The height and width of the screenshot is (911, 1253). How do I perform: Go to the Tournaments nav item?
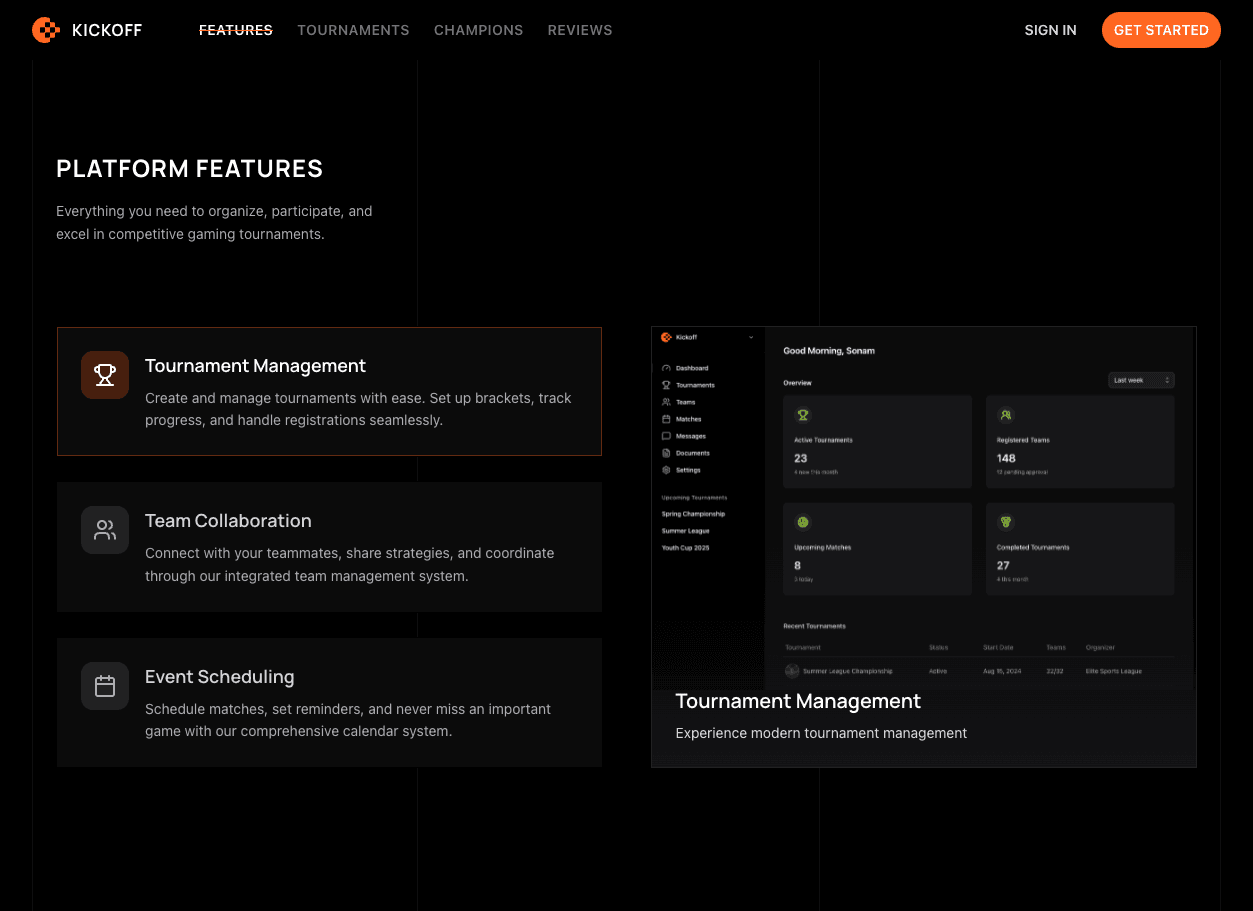pyautogui.click(x=353, y=30)
